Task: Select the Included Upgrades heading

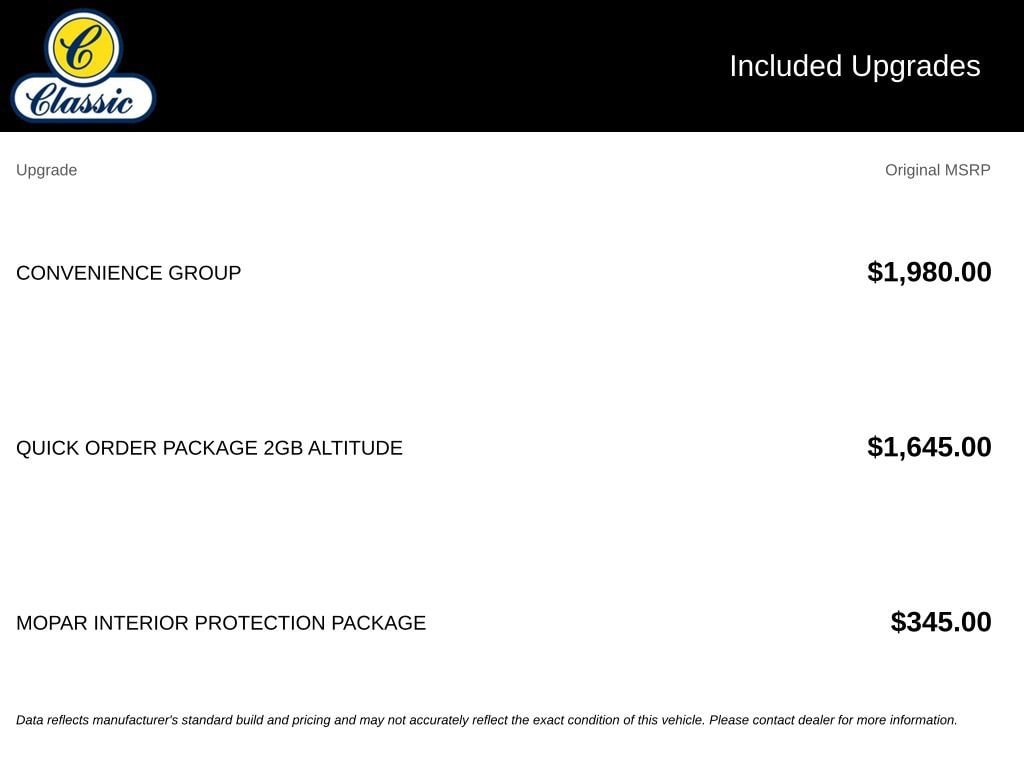Action: click(x=854, y=66)
